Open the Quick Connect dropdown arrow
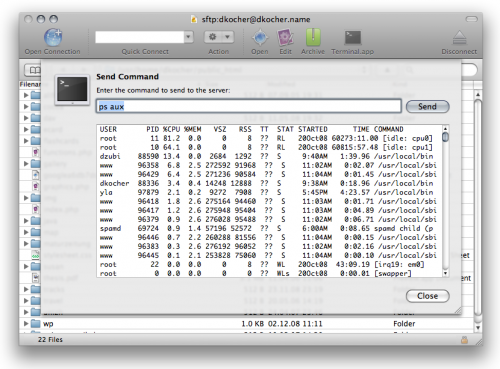 (x=189, y=37)
